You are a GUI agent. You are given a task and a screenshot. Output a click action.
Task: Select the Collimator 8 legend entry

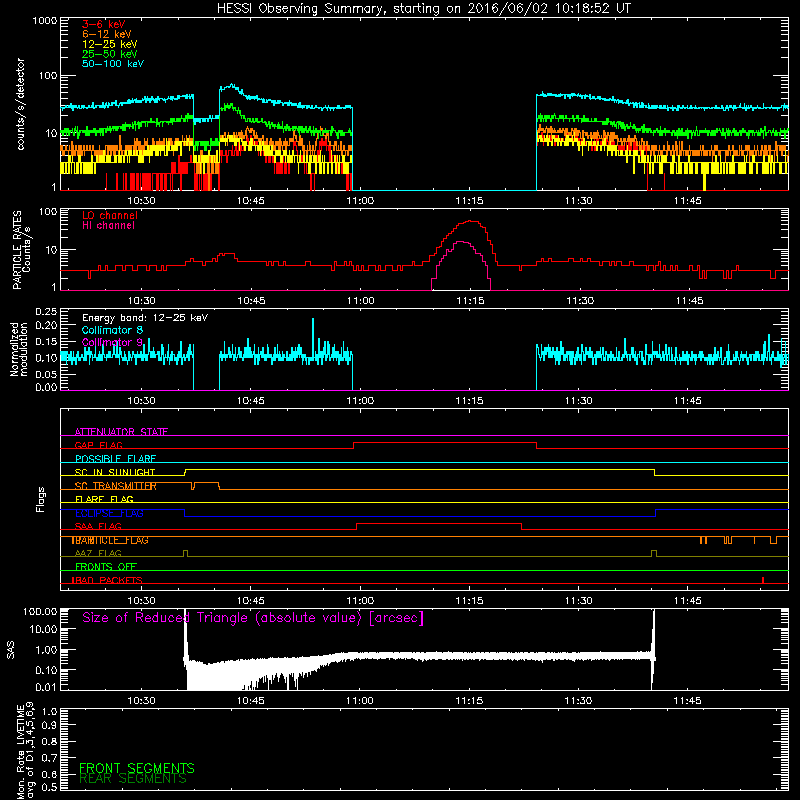(x=112, y=330)
